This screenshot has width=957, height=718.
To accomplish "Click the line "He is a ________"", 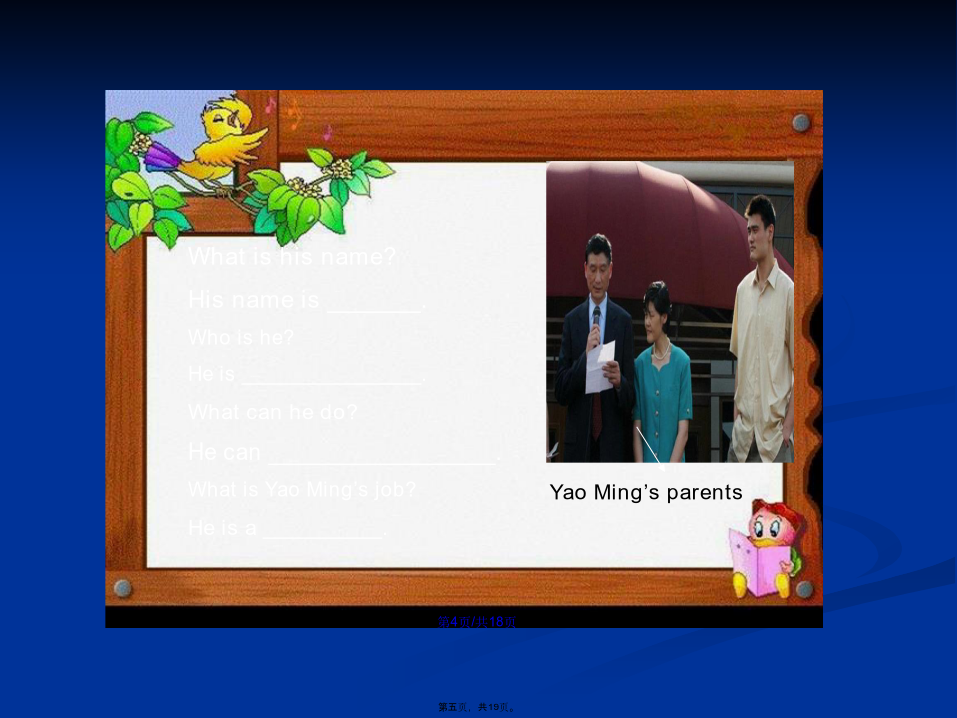I will click(287, 528).
